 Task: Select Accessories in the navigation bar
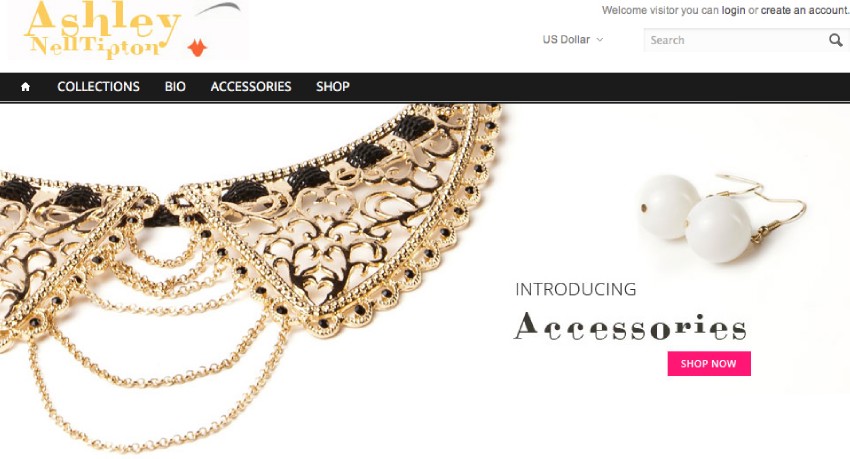251,87
